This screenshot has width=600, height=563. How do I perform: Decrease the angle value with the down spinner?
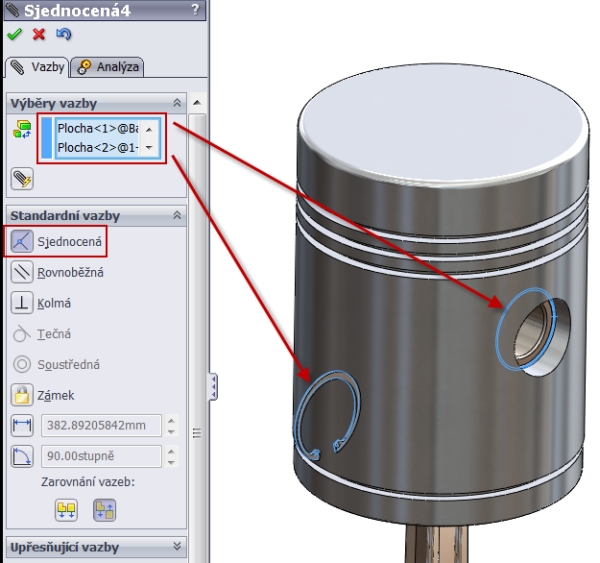pyautogui.click(x=171, y=462)
